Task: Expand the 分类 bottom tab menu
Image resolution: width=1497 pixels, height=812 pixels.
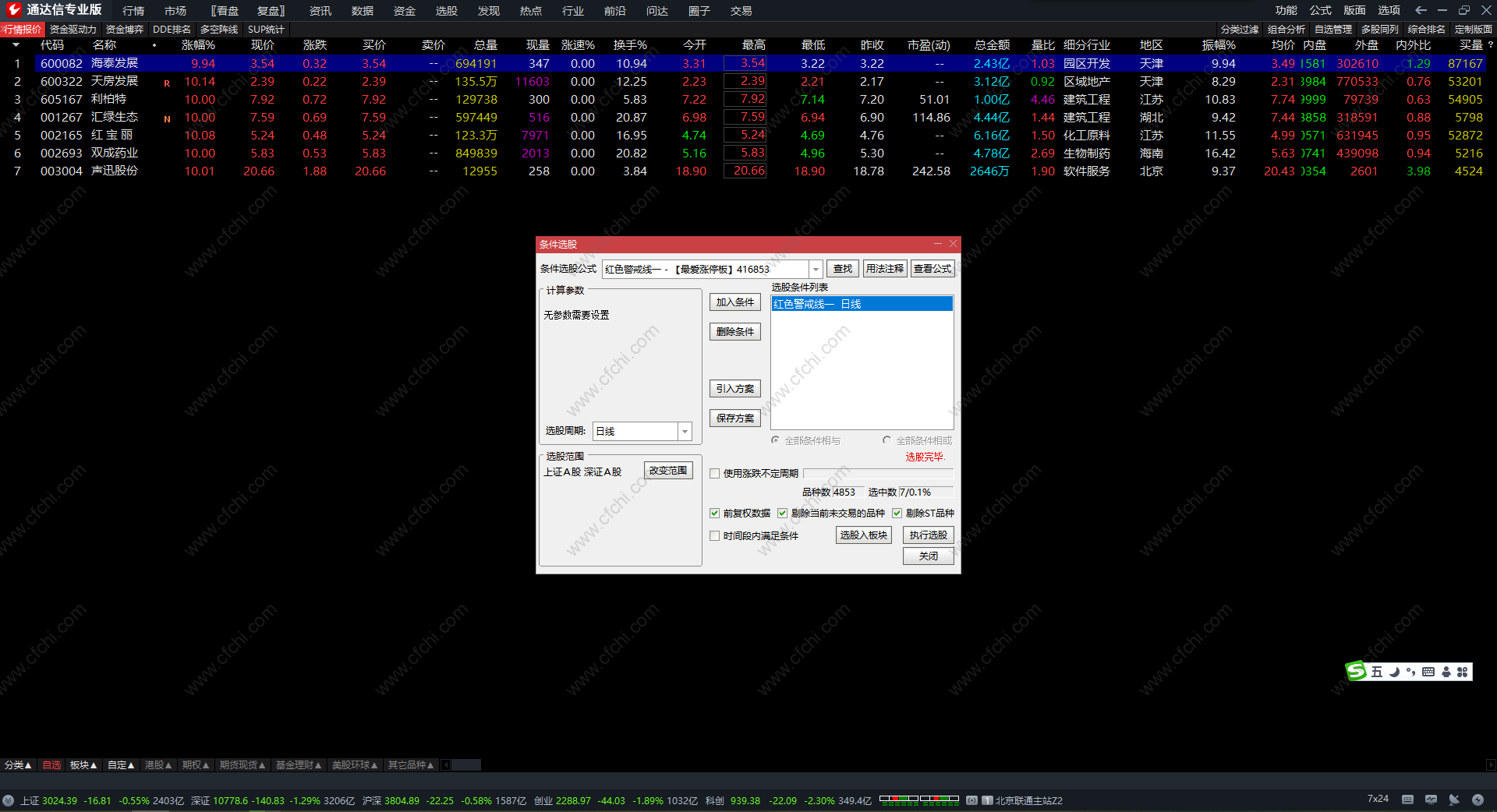Action: [x=18, y=765]
